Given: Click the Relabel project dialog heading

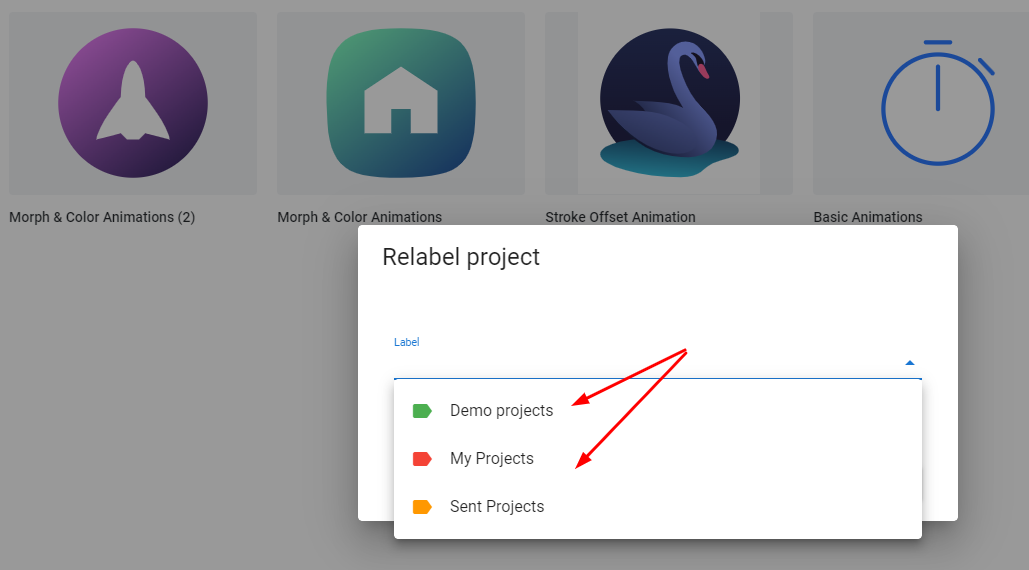Looking at the screenshot, I should pyautogui.click(x=461, y=257).
